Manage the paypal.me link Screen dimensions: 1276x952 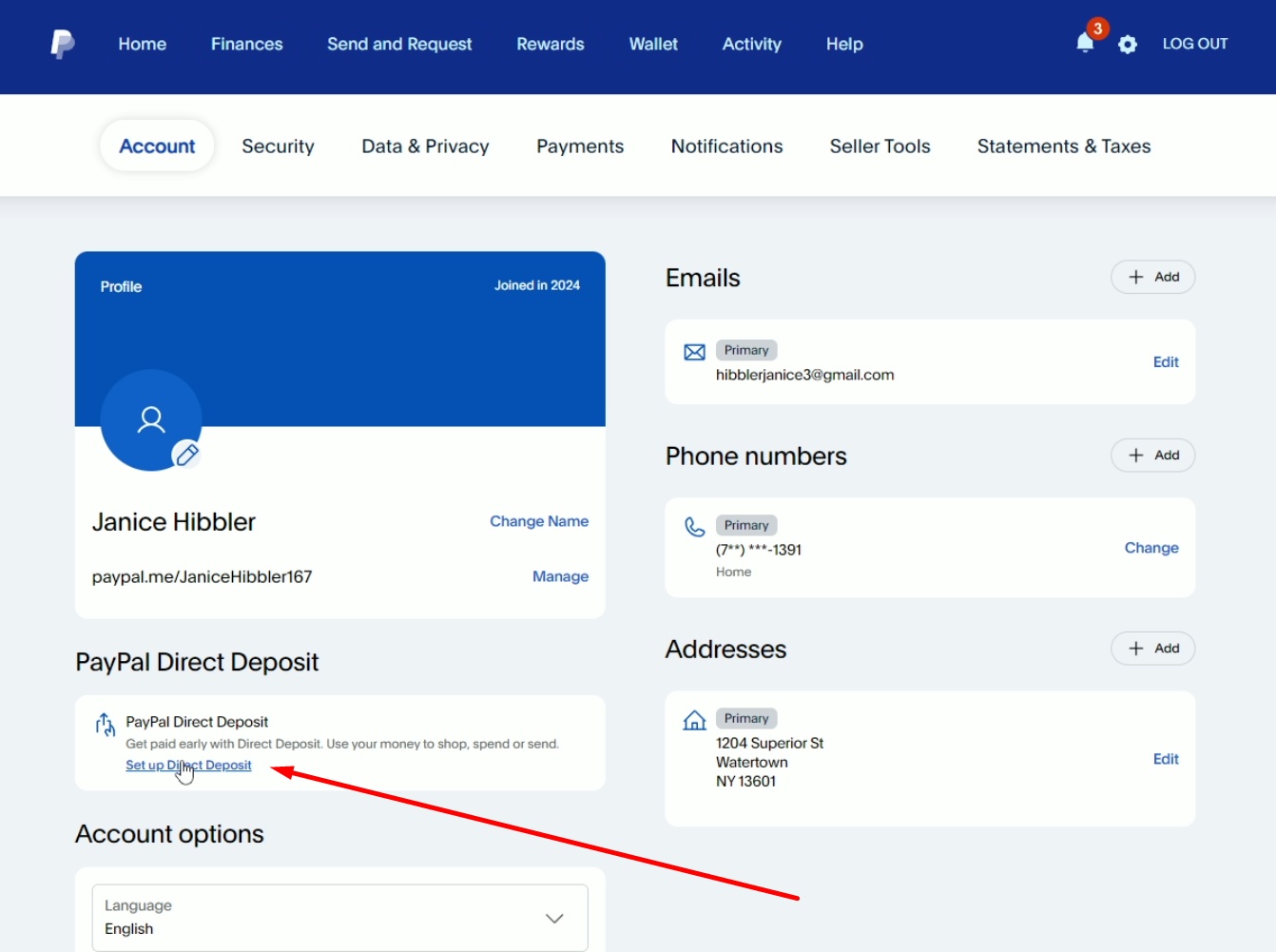tap(560, 576)
